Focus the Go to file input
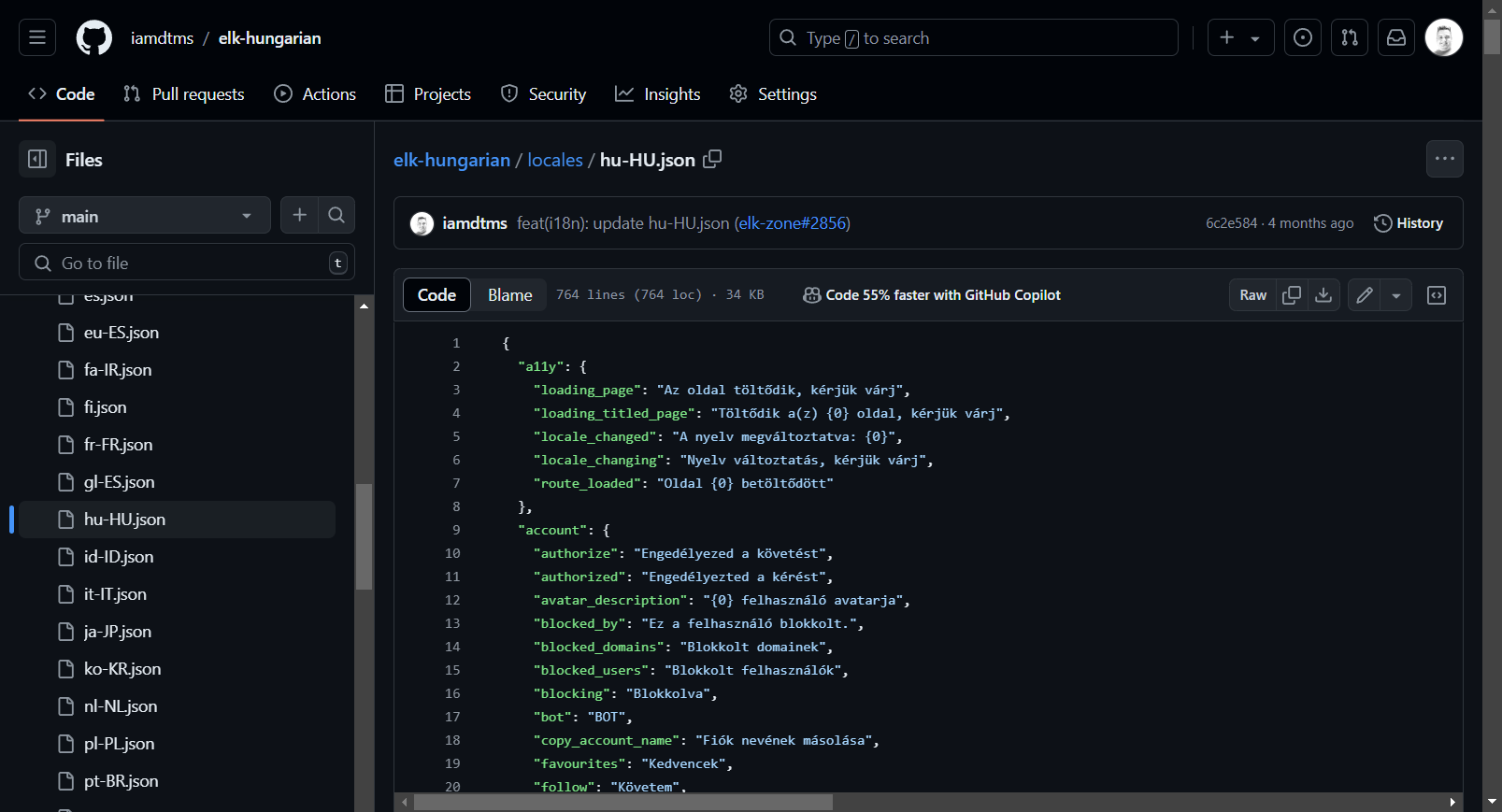This screenshot has height=812, width=1502. point(187,263)
